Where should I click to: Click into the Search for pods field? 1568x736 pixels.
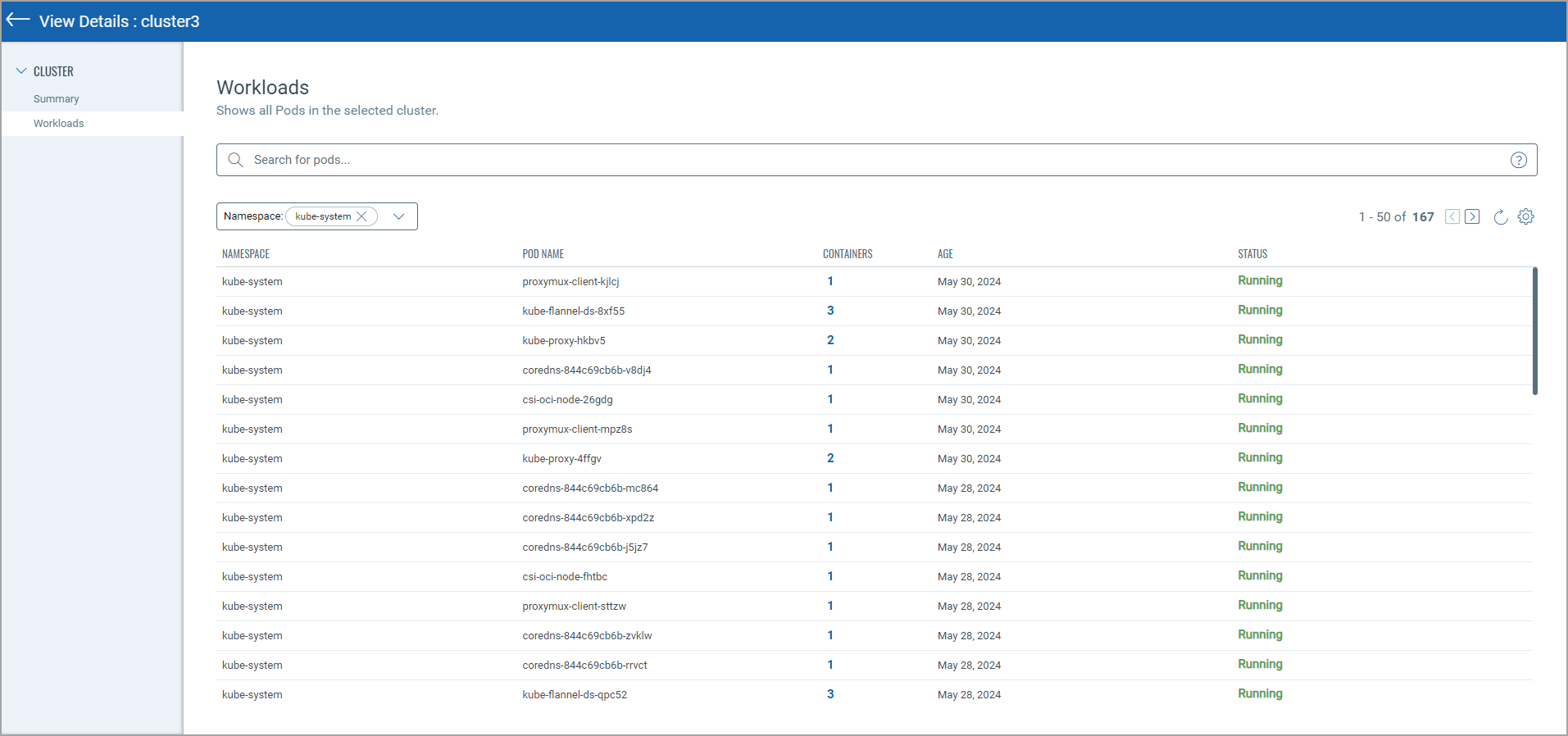(x=876, y=160)
